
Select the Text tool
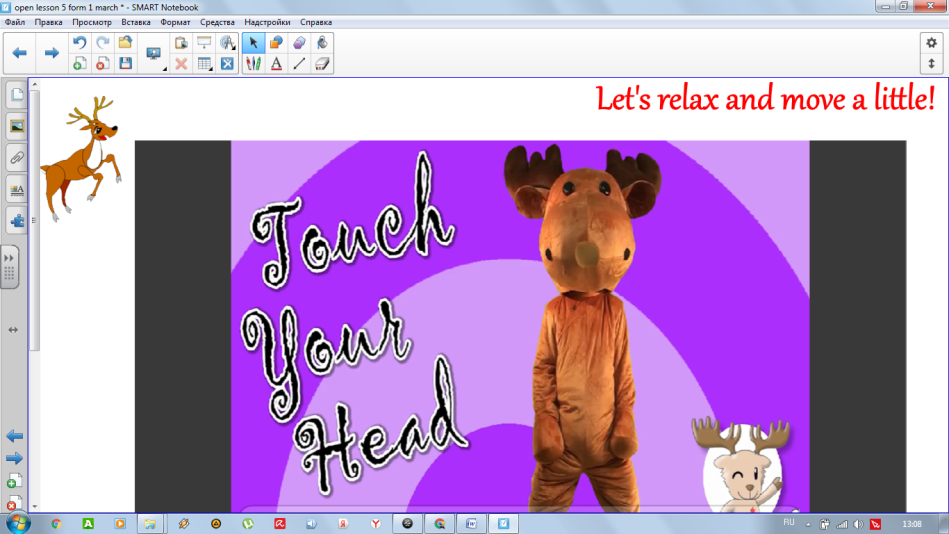click(276, 64)
